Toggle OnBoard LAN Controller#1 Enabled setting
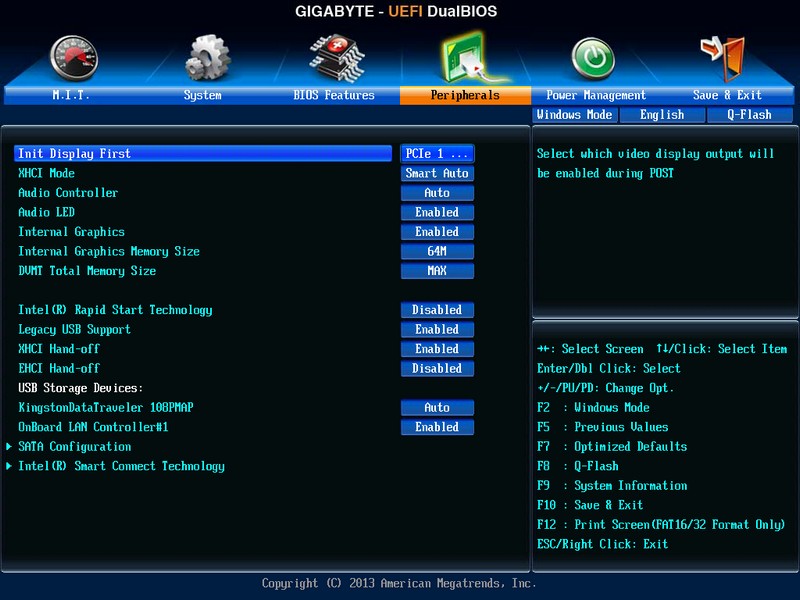This screenshot has height=600, width=800. click(437, 427)
